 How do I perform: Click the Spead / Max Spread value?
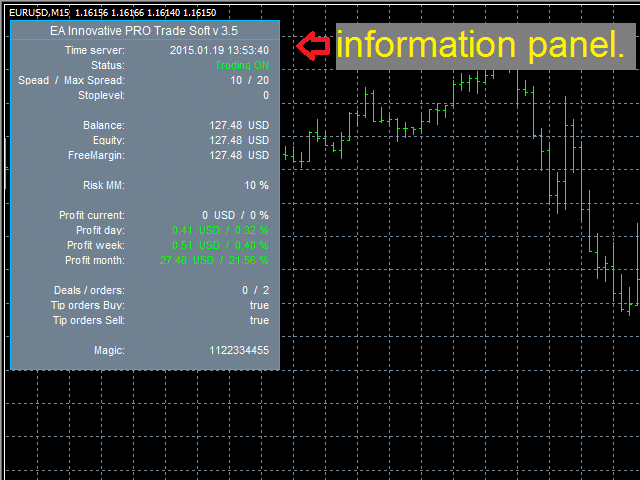249,80
